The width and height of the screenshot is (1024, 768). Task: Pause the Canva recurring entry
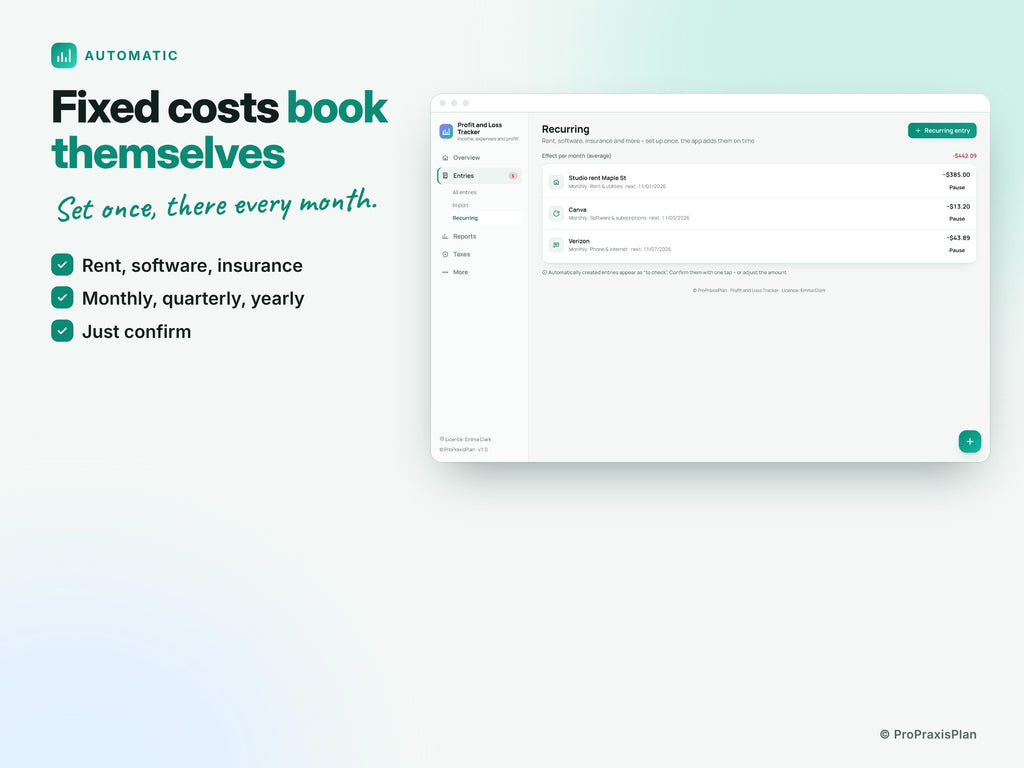pyautogui.click(x=957, y=219)
